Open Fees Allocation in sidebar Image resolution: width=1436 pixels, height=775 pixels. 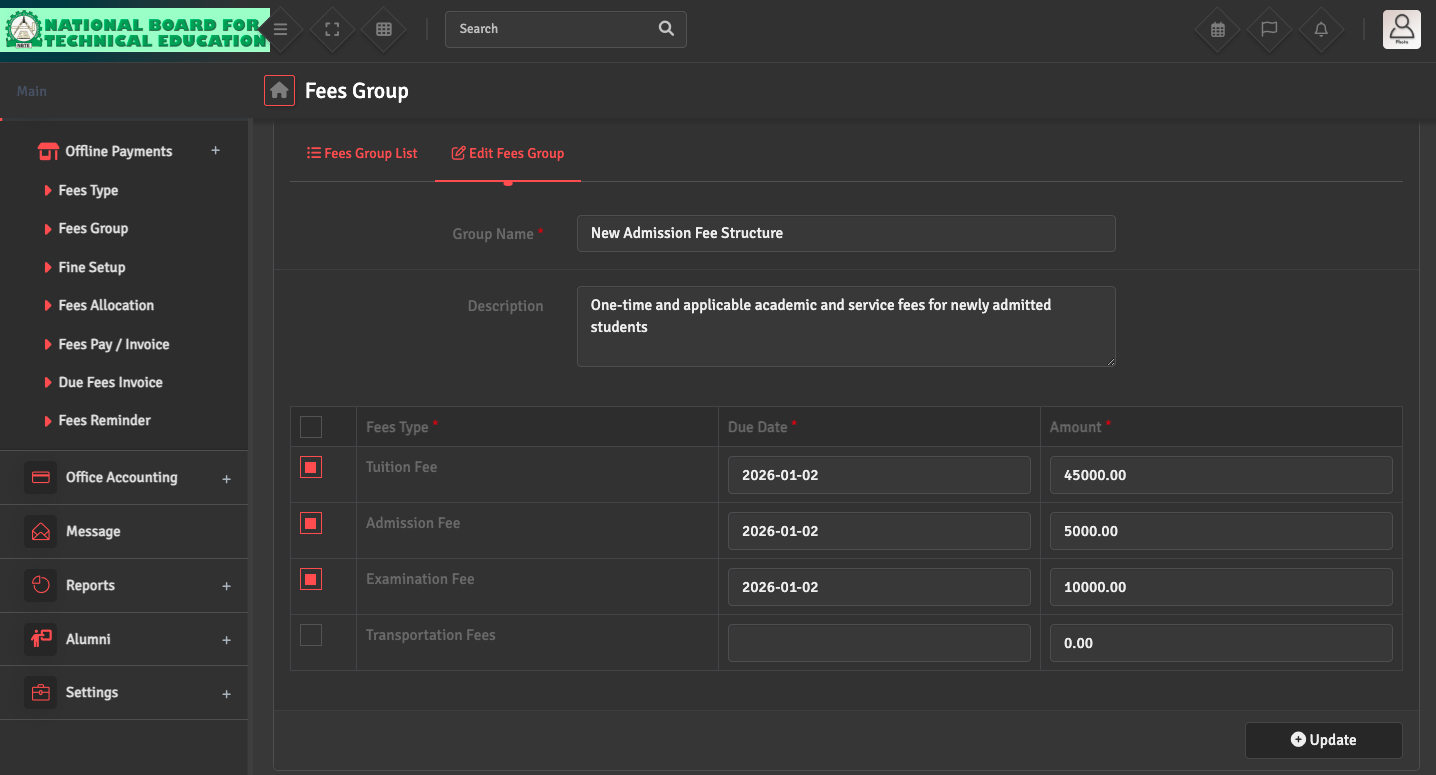tap(106, 306)
